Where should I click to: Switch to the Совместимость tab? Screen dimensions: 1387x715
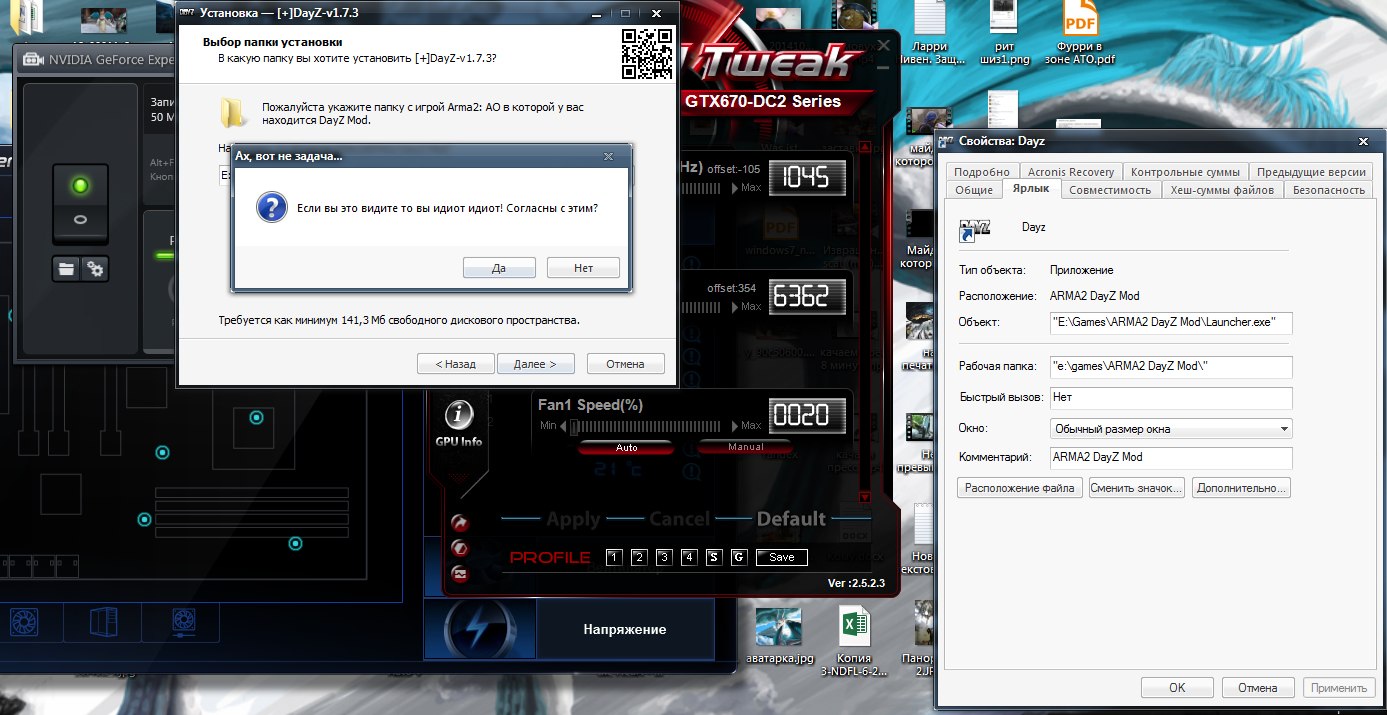[x=1110, y=189]
